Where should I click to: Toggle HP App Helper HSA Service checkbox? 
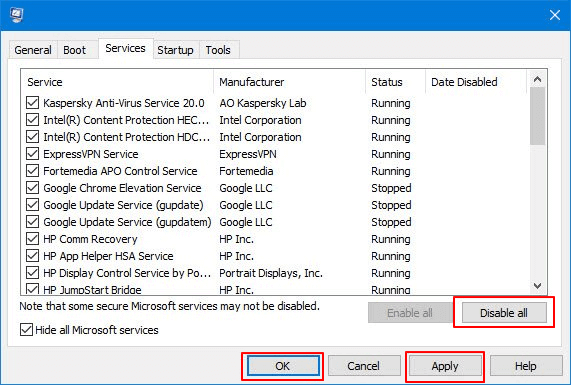point(32,256)
